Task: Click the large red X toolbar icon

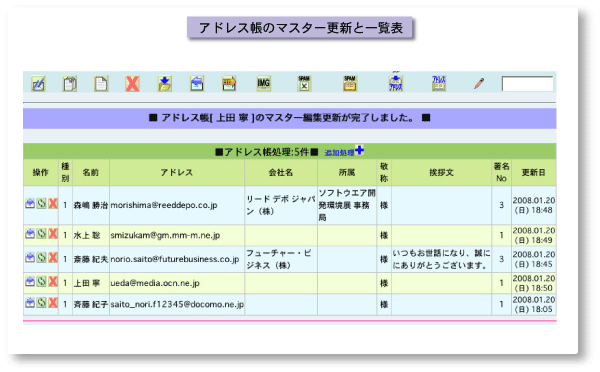Action: click(x=132, y=83)
